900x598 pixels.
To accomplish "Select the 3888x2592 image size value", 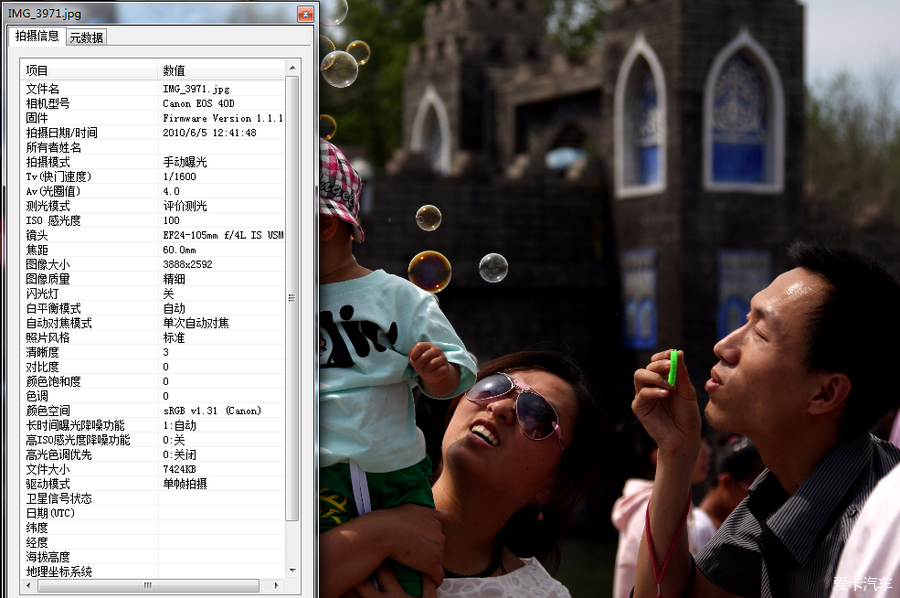I will click(x=188, y=265).
